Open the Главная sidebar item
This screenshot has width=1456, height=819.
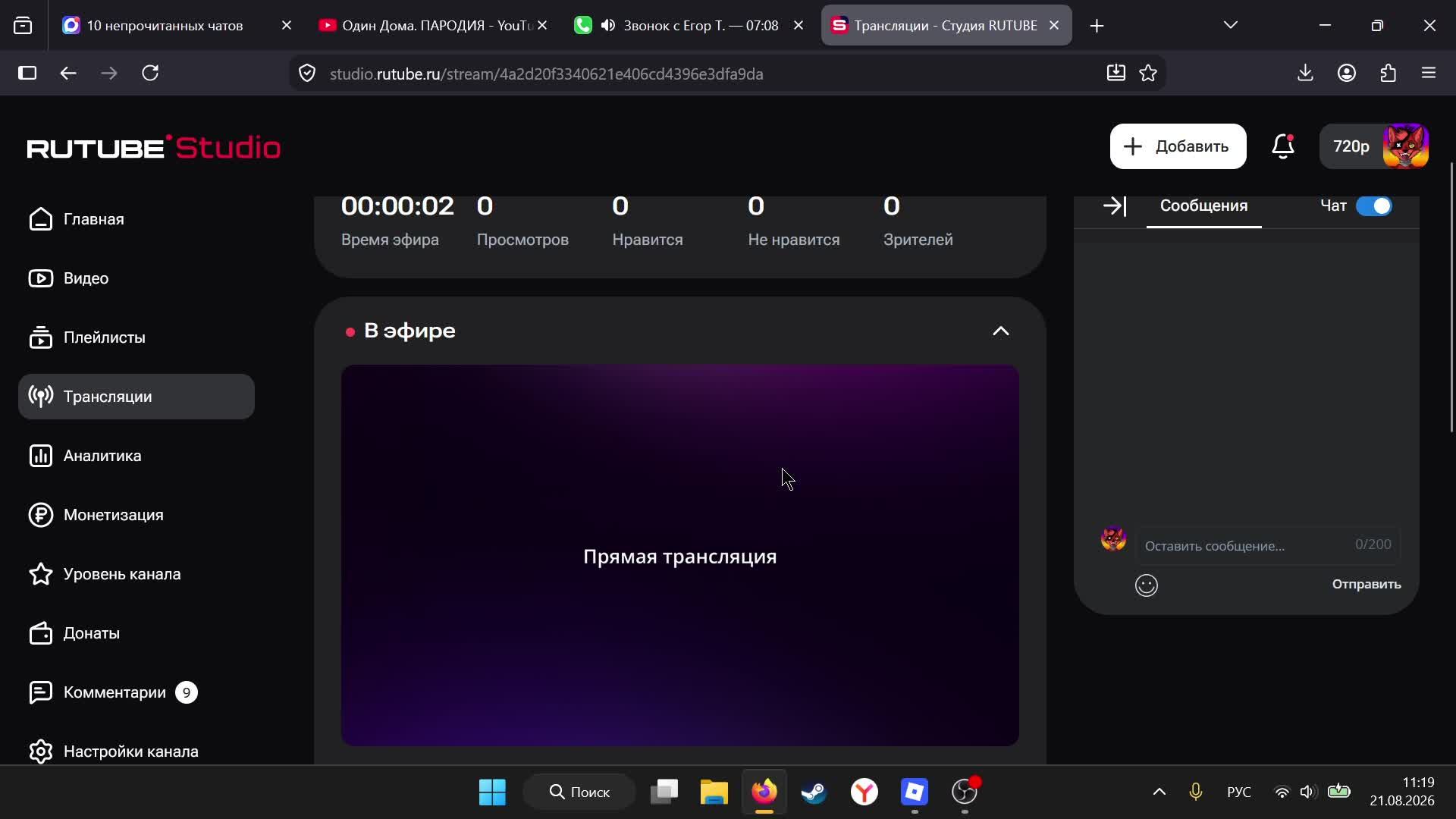click(136, 219)
